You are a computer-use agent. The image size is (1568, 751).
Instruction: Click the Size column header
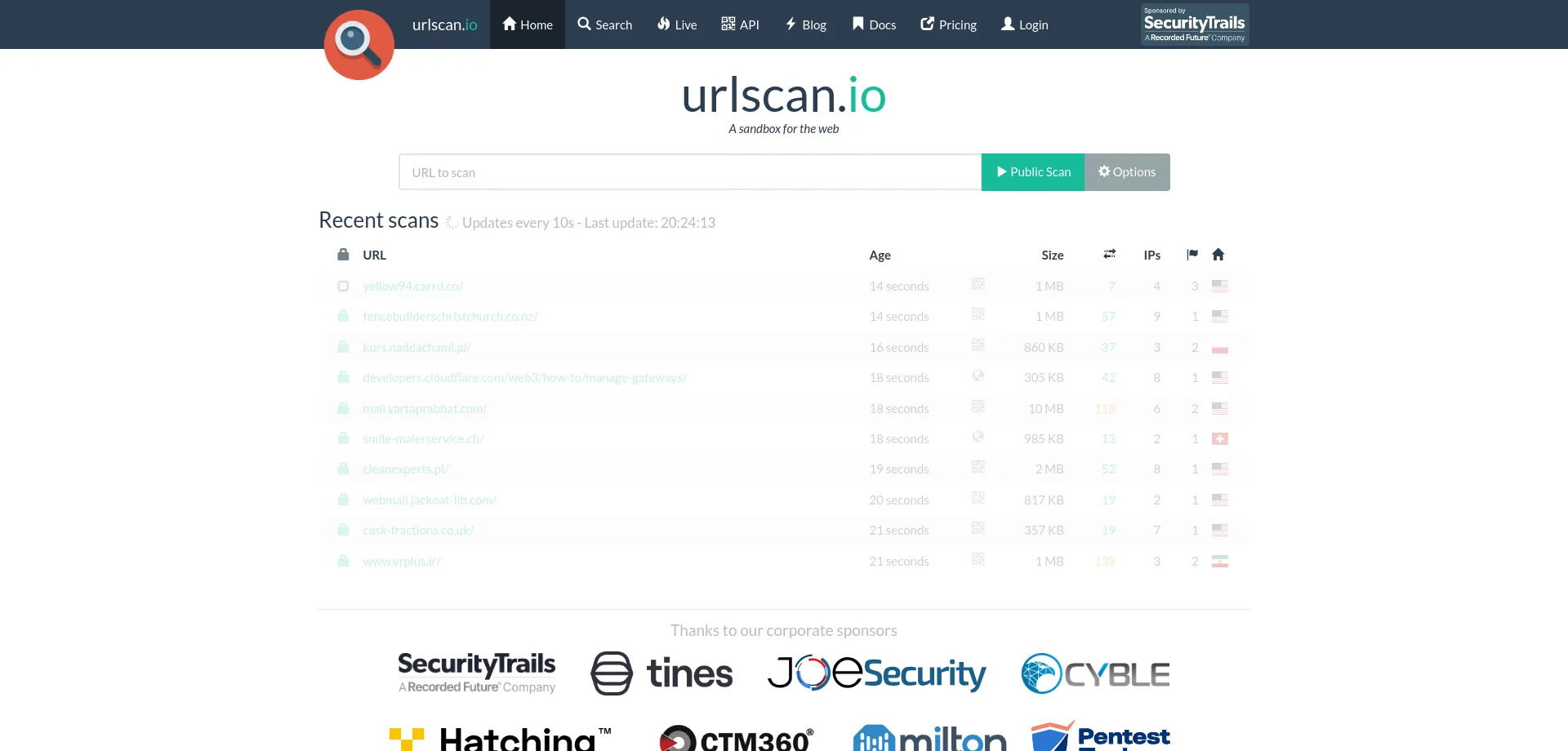coord(1053,256)
